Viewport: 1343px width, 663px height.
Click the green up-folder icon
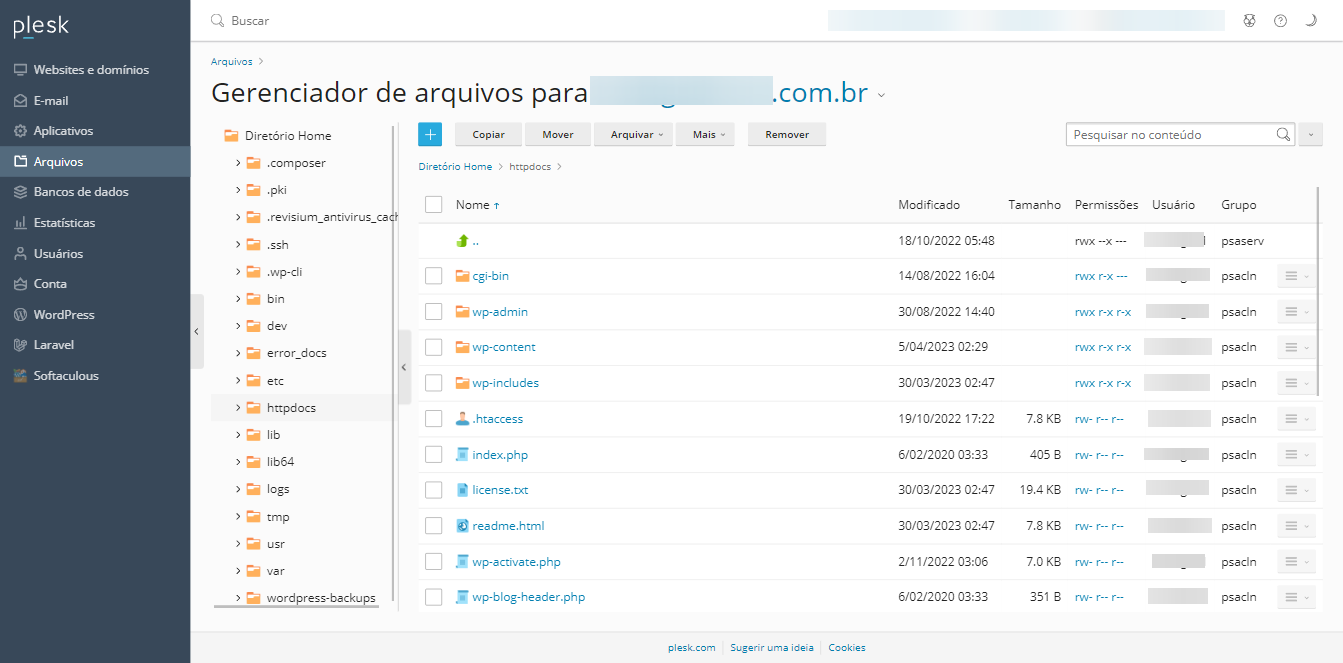click(x=462, y=241)
